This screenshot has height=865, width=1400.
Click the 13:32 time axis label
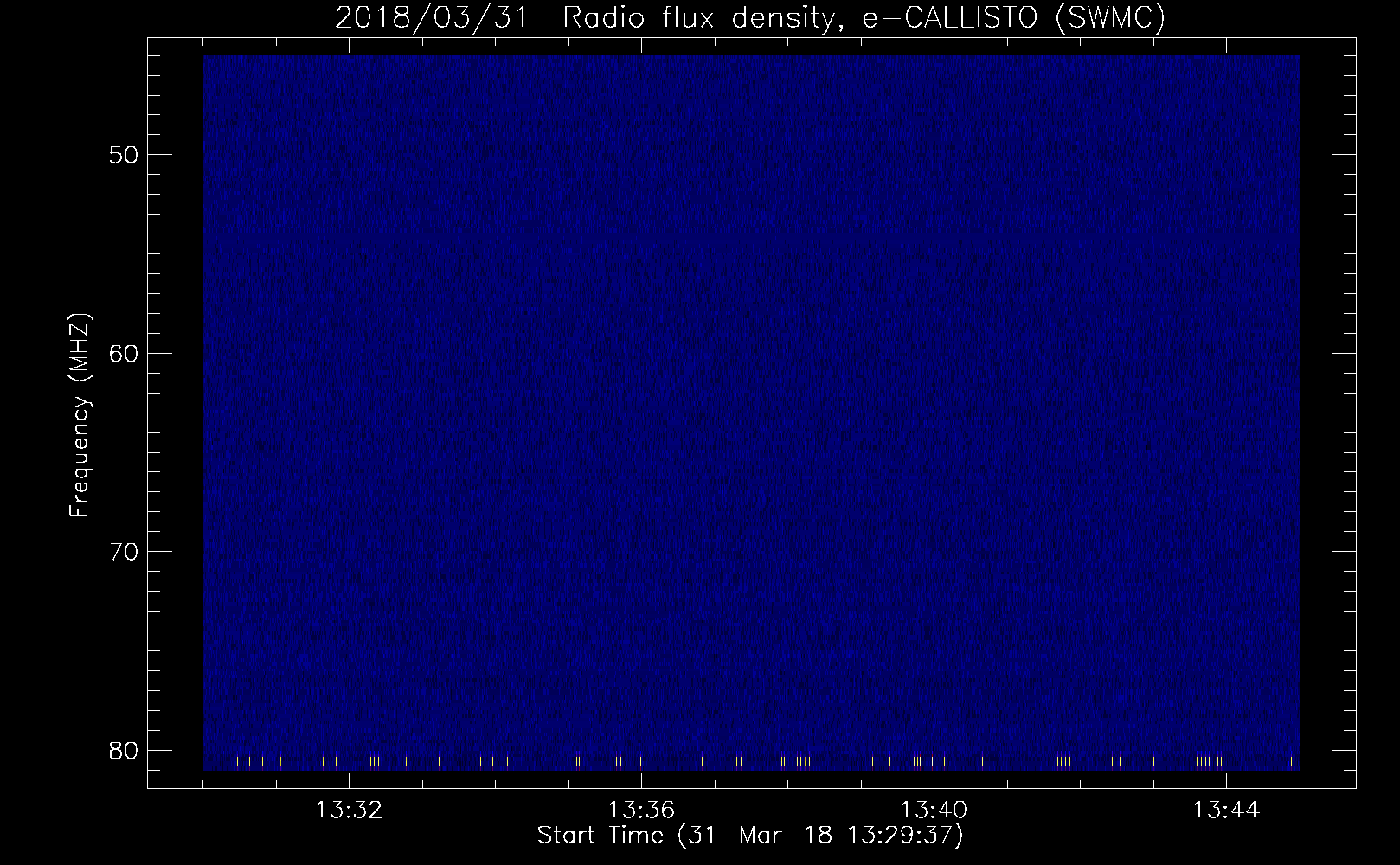pyautogui.click(x=349, y=811)
